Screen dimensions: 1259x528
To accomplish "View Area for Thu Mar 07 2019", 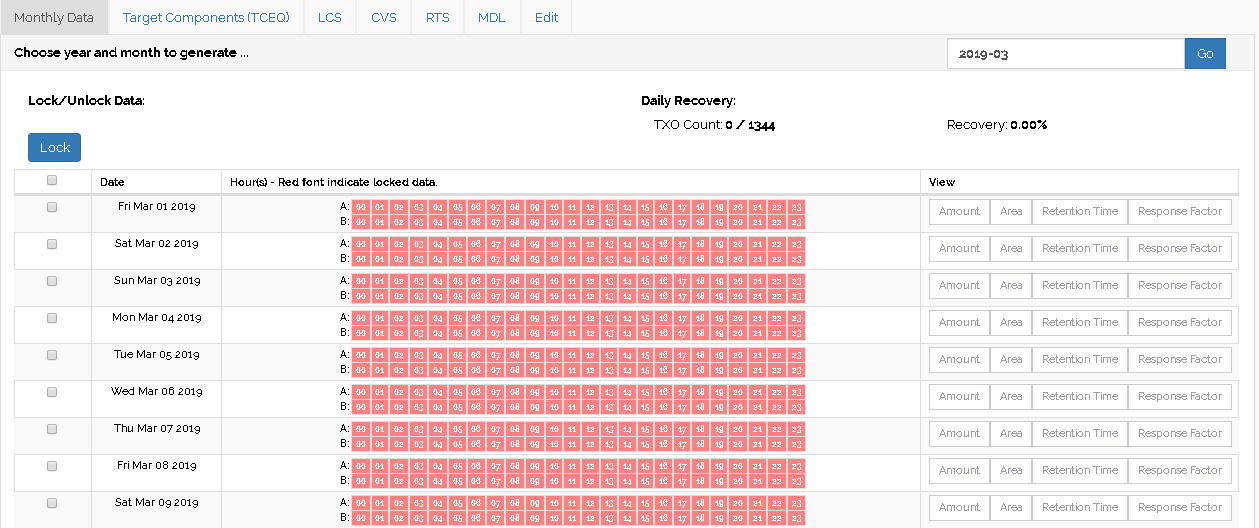I will point(1010,434).
